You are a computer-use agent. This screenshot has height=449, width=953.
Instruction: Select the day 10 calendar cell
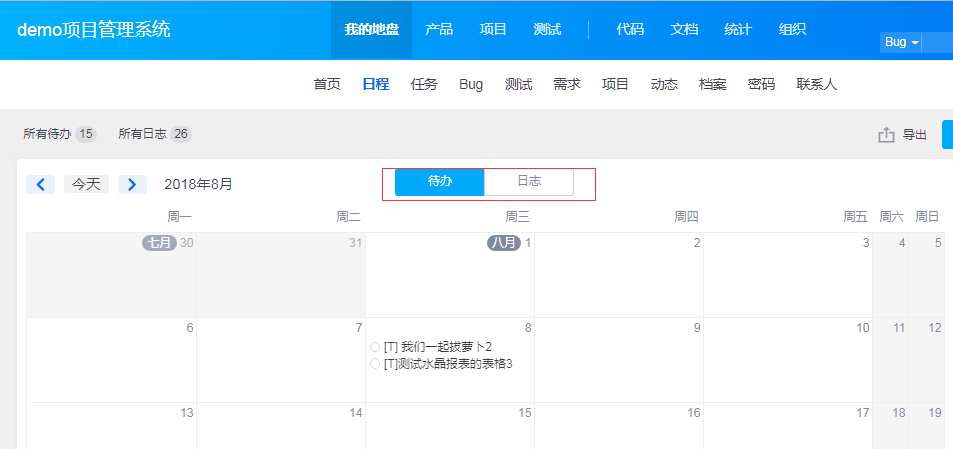[x=788, y=360]
